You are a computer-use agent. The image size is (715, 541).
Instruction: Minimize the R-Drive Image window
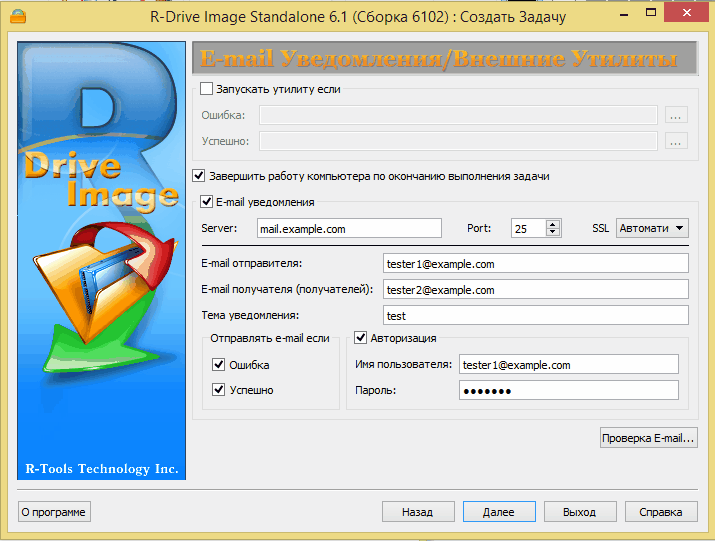pos(624,15)
